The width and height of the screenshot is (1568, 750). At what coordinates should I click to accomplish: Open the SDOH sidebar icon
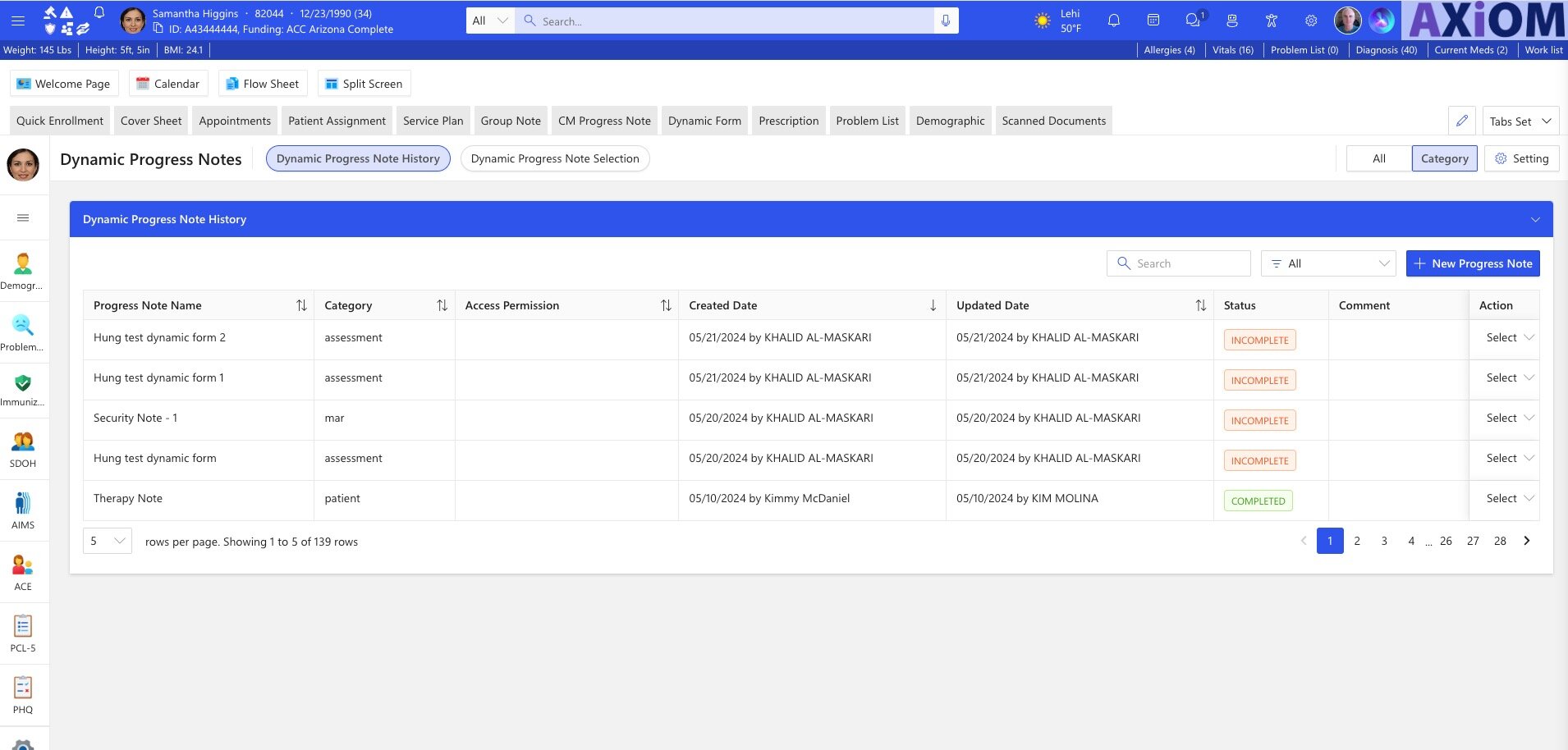coord(23,449)
